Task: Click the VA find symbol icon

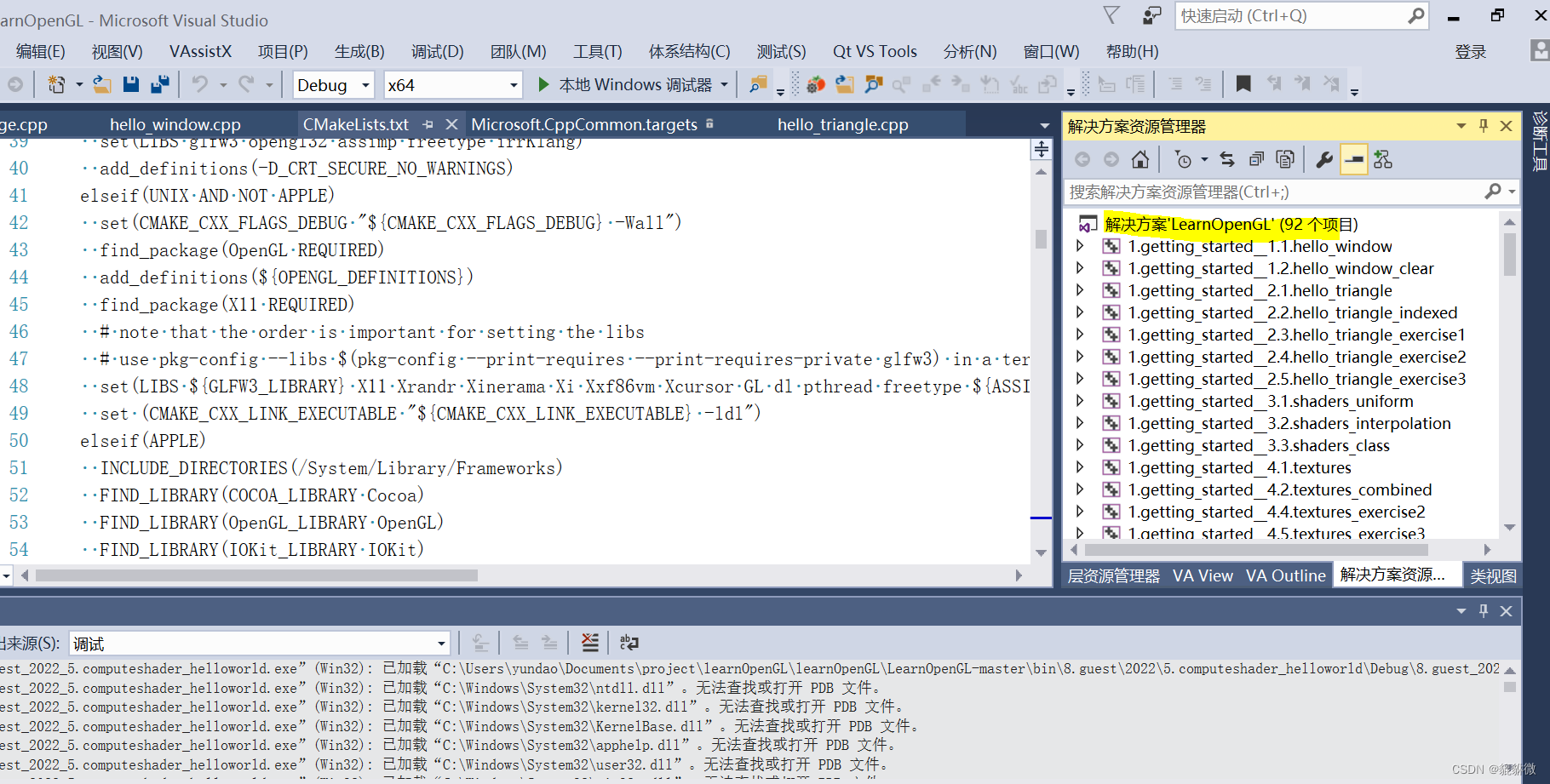Action: point(874,84)
